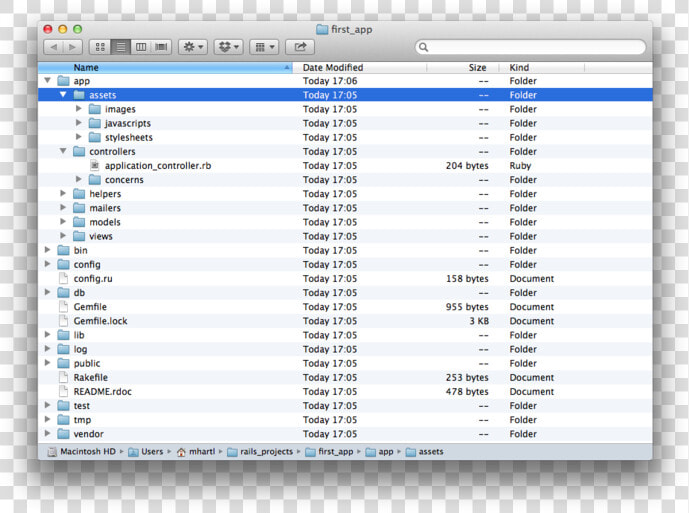Open the item arrangement menu
689x513 pixels.
[264, 47]
